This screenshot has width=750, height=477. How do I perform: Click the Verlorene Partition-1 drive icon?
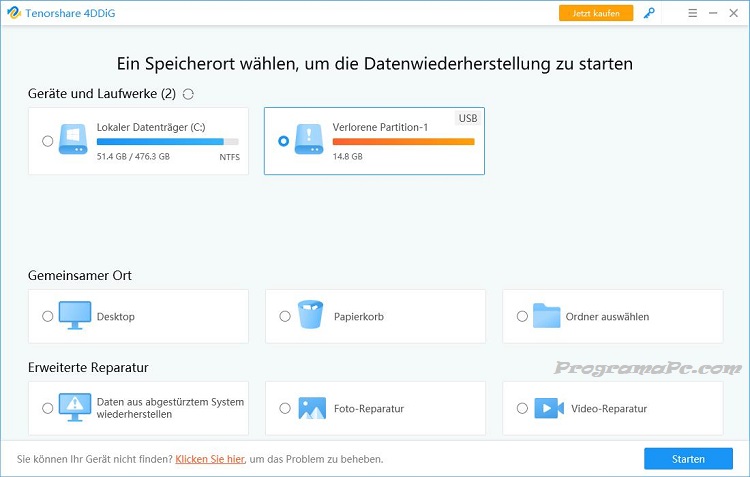[309, 140]
